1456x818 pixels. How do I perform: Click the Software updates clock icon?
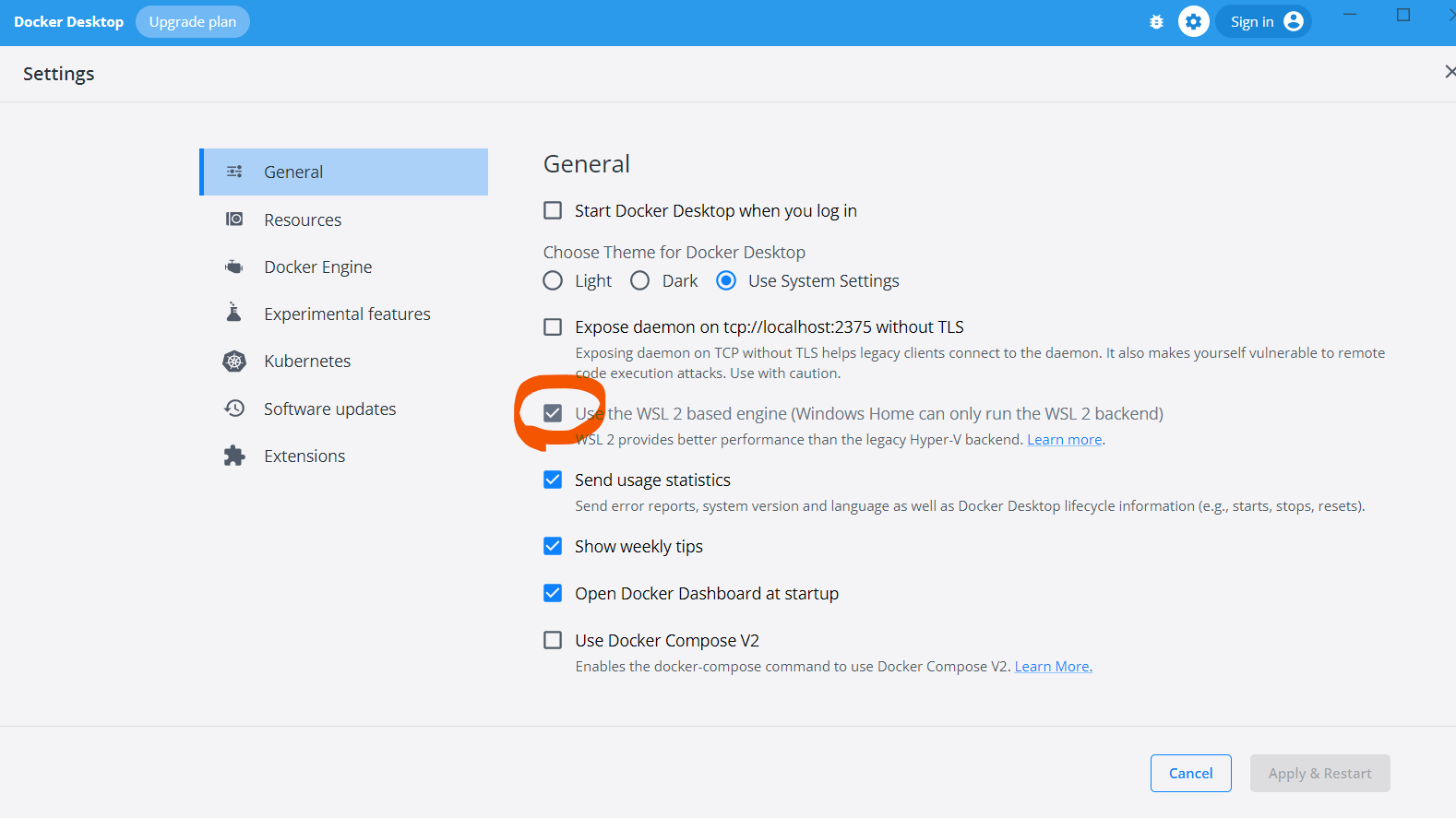[234, 409]
